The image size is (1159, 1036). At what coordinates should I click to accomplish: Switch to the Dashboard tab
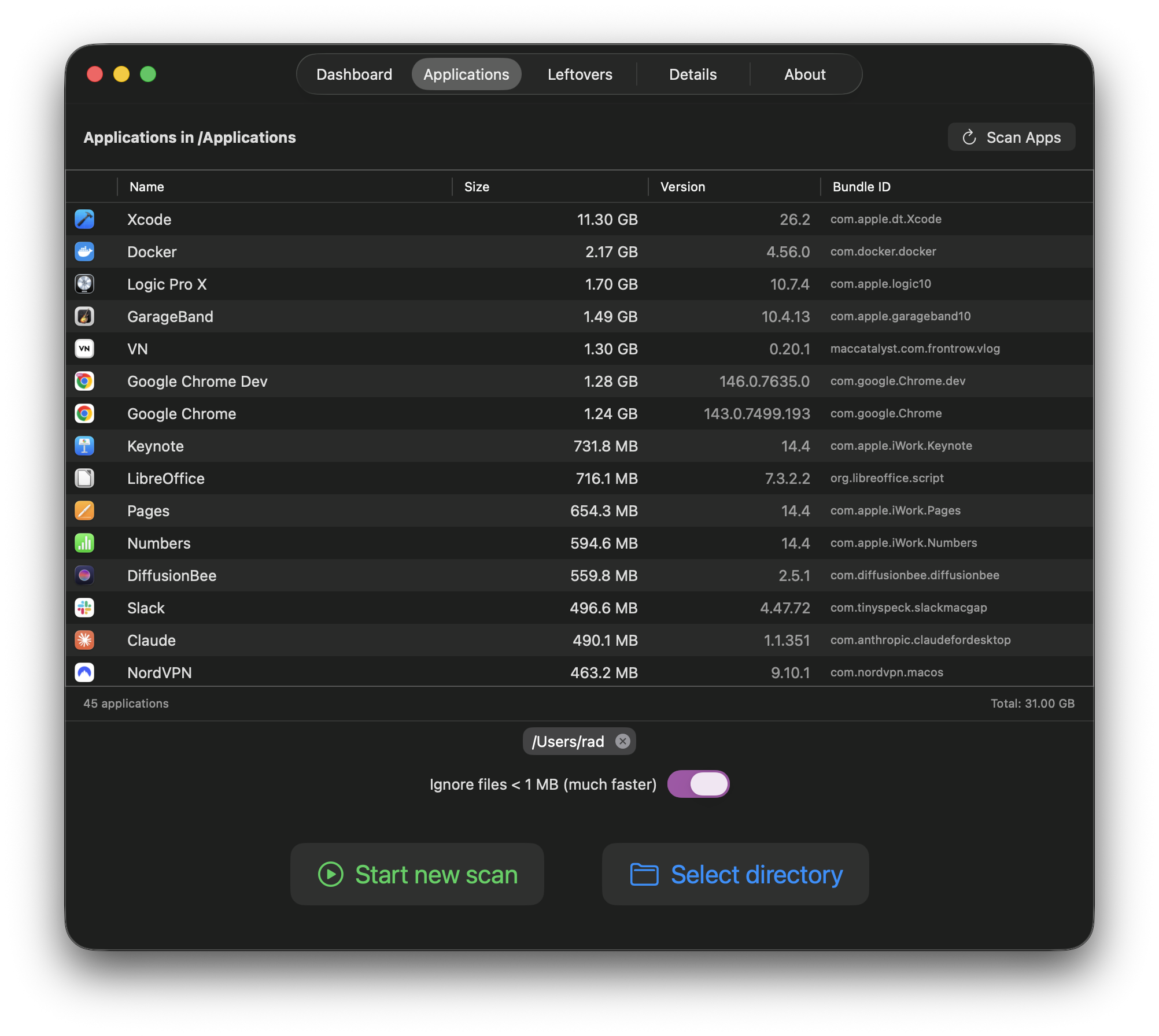[x=354, y=75]
